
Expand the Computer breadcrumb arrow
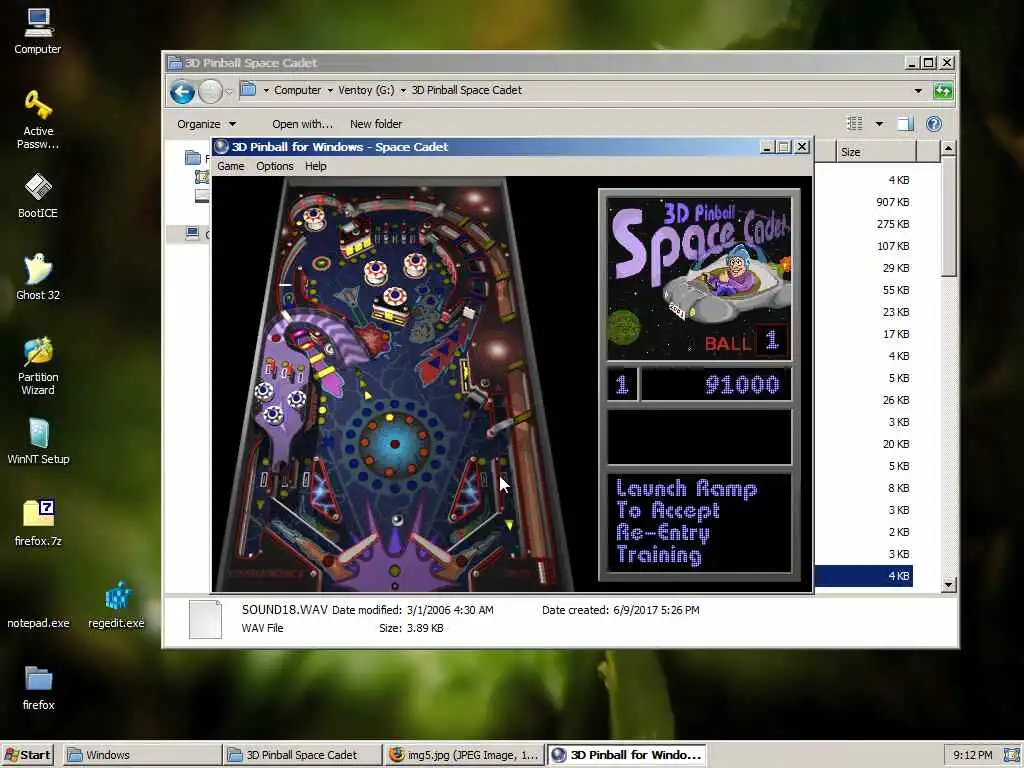[x=330, y=90]
